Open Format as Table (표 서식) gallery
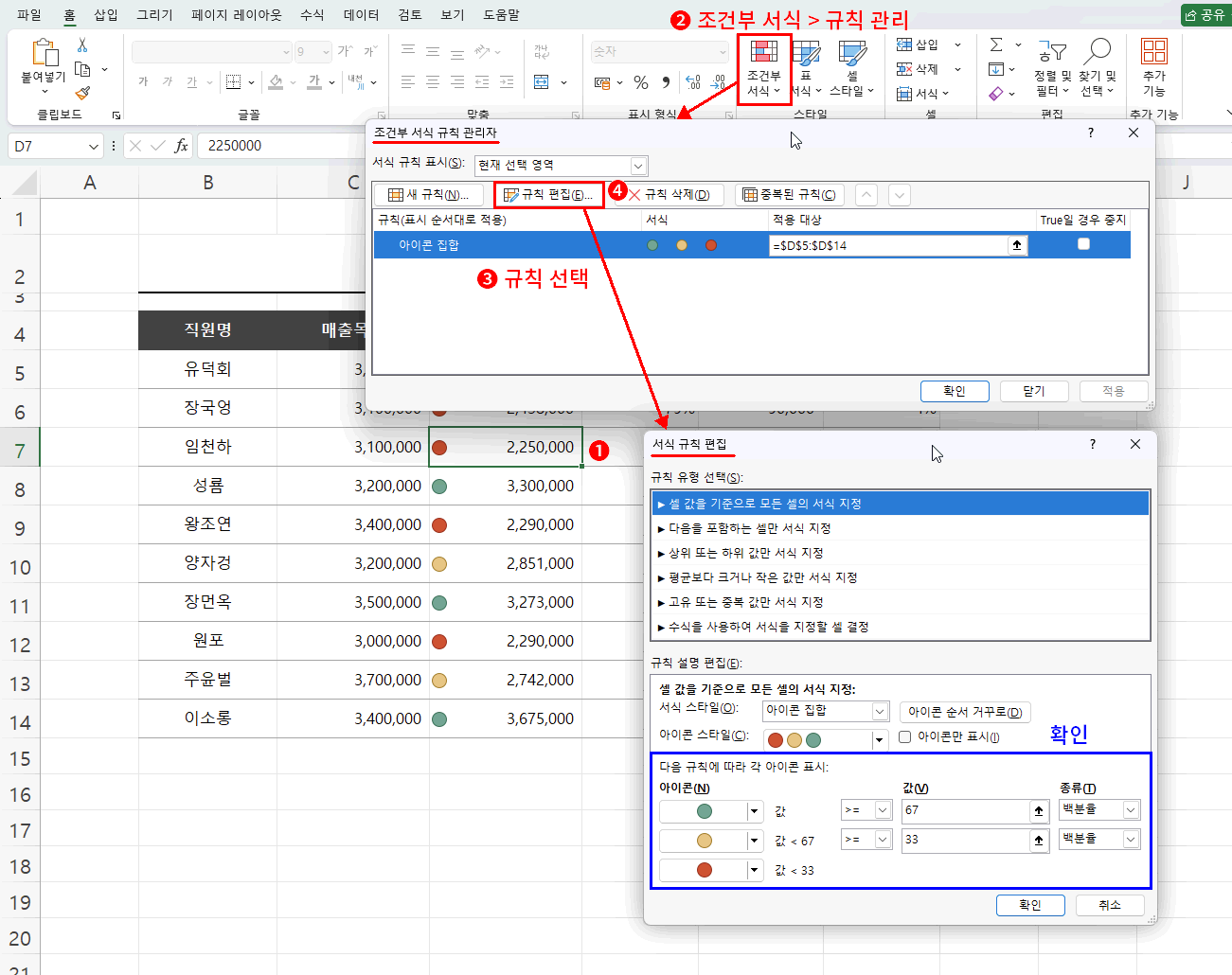 tap(807, 68)
